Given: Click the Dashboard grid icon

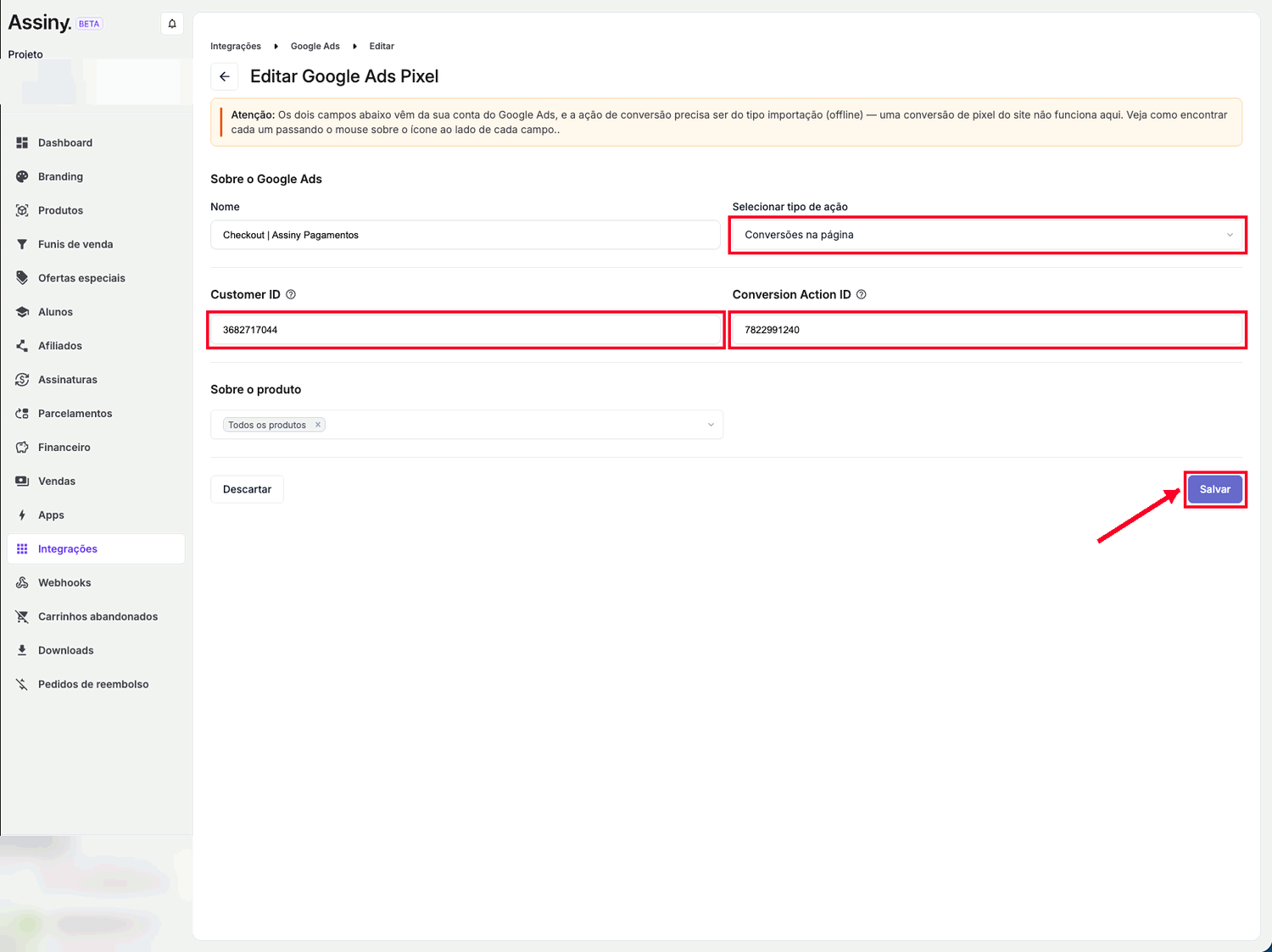Looking at the screenshot, I should (x=22, y=142).
